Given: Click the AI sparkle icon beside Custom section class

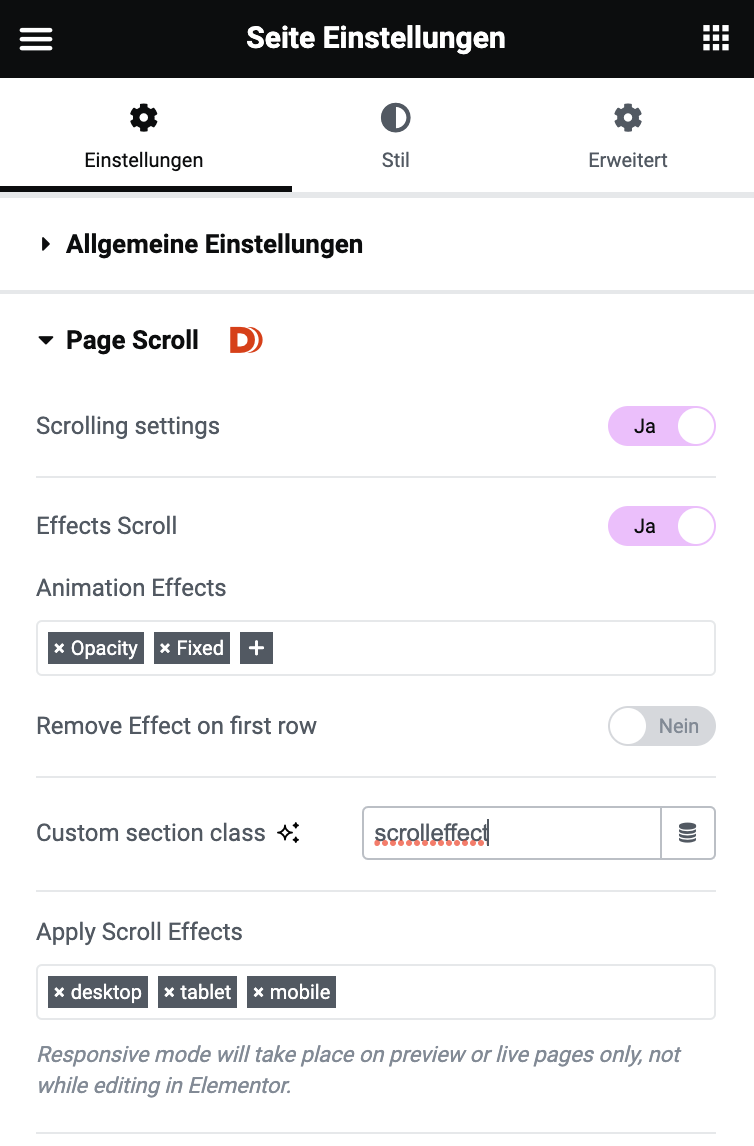Looking at the screenshot, I should [x=289, y=832].
